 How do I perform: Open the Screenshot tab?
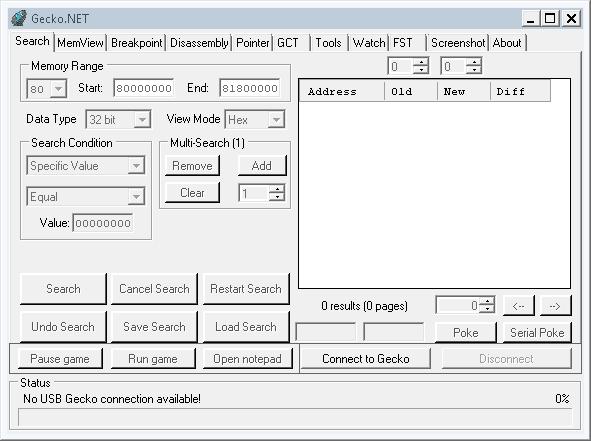[458, 43]
